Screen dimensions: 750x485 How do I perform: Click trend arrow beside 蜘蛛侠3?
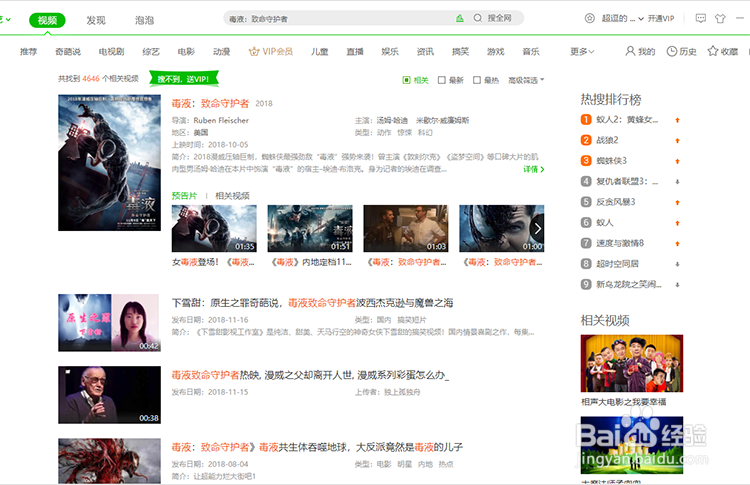pos(677,161)
